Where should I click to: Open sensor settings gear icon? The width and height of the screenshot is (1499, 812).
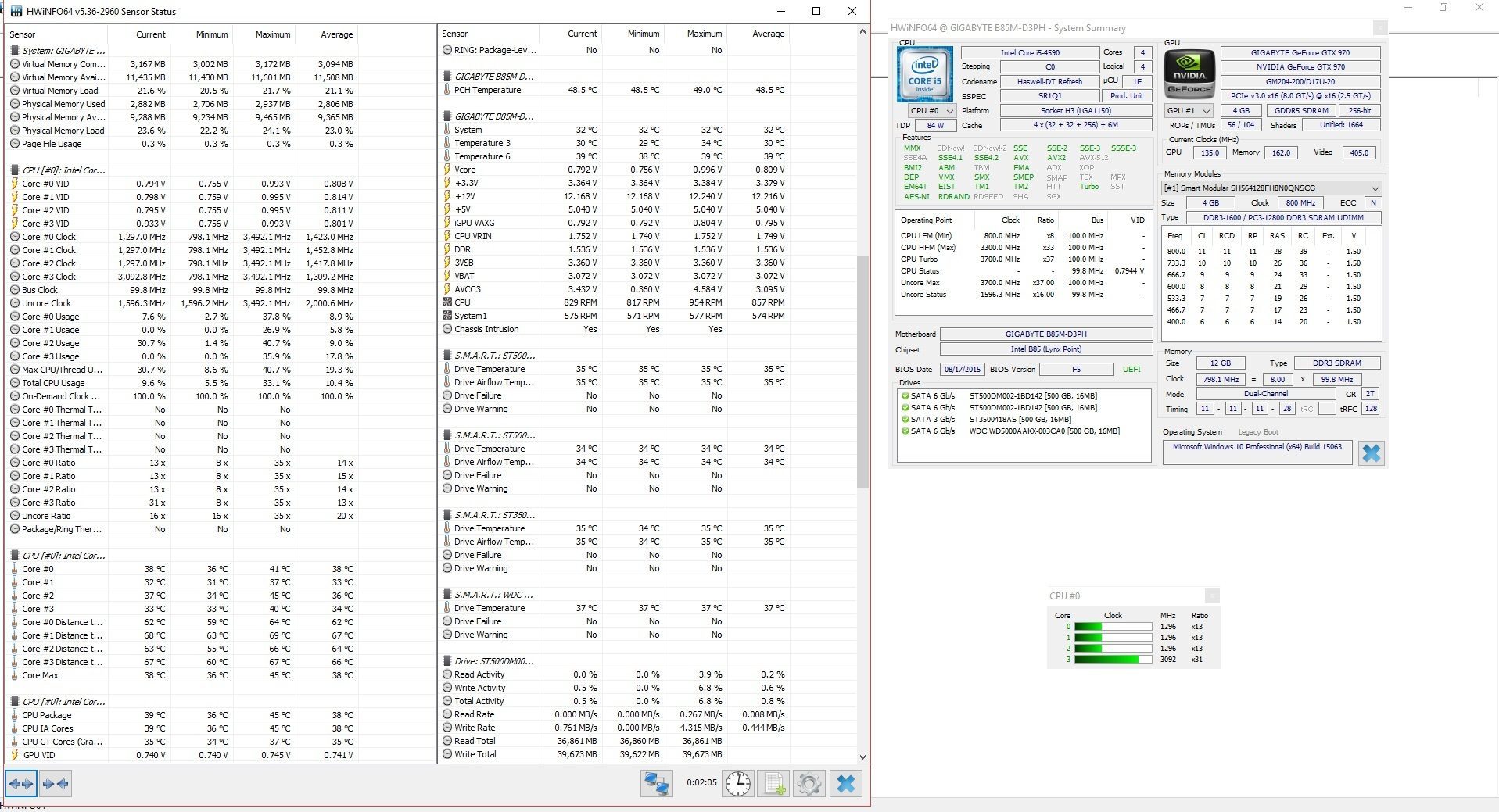[x=809, y=783]
